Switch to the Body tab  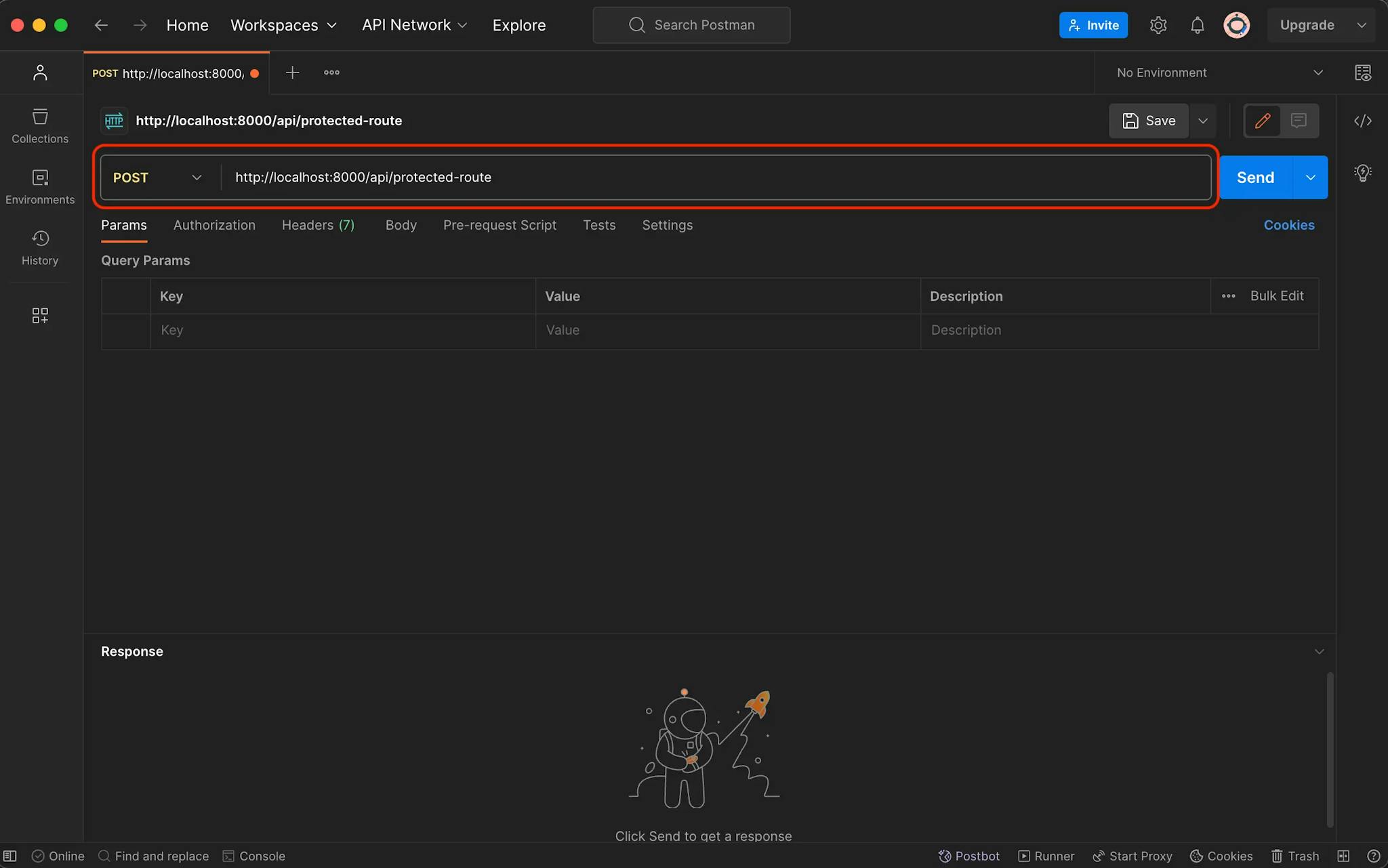(400, 225)
